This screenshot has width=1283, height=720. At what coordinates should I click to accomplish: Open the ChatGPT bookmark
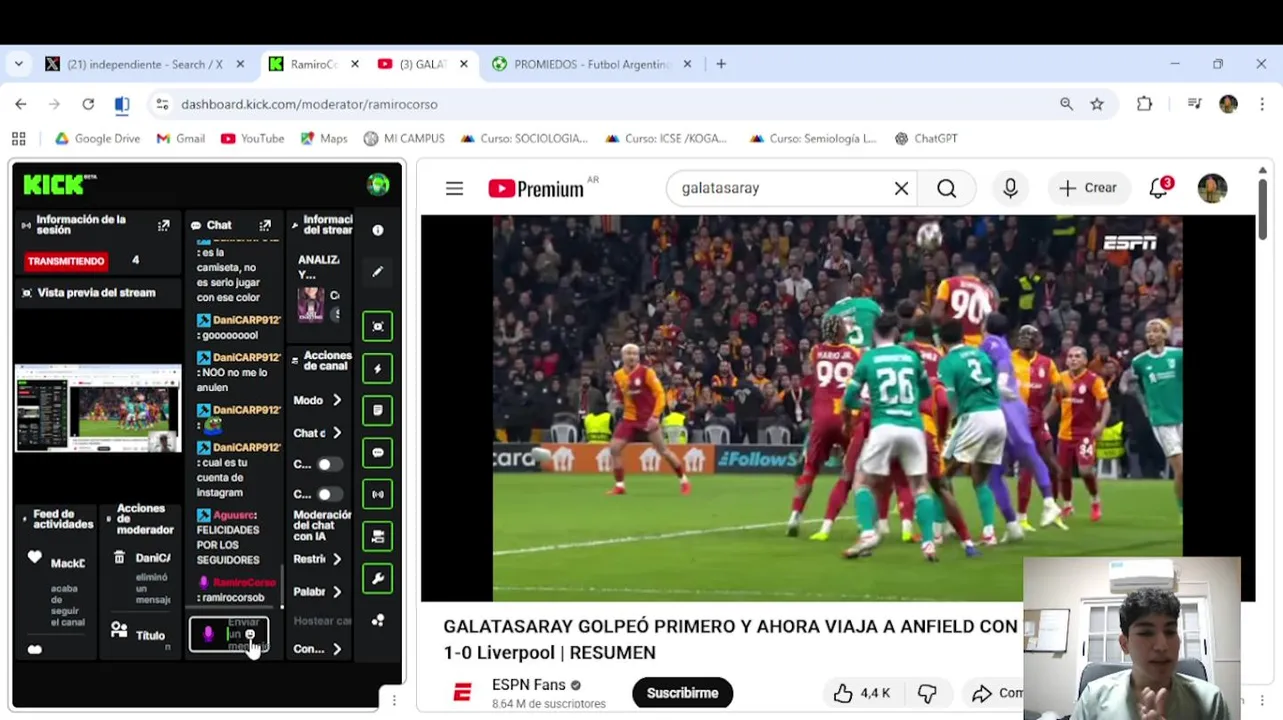tap(926, 139)
